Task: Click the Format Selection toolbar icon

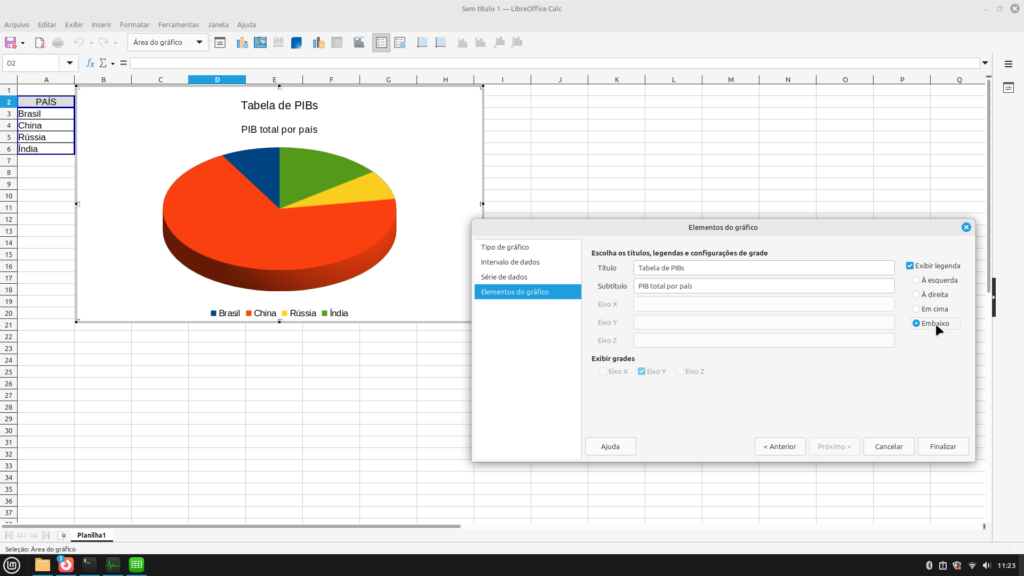Action: pos(220,43)
